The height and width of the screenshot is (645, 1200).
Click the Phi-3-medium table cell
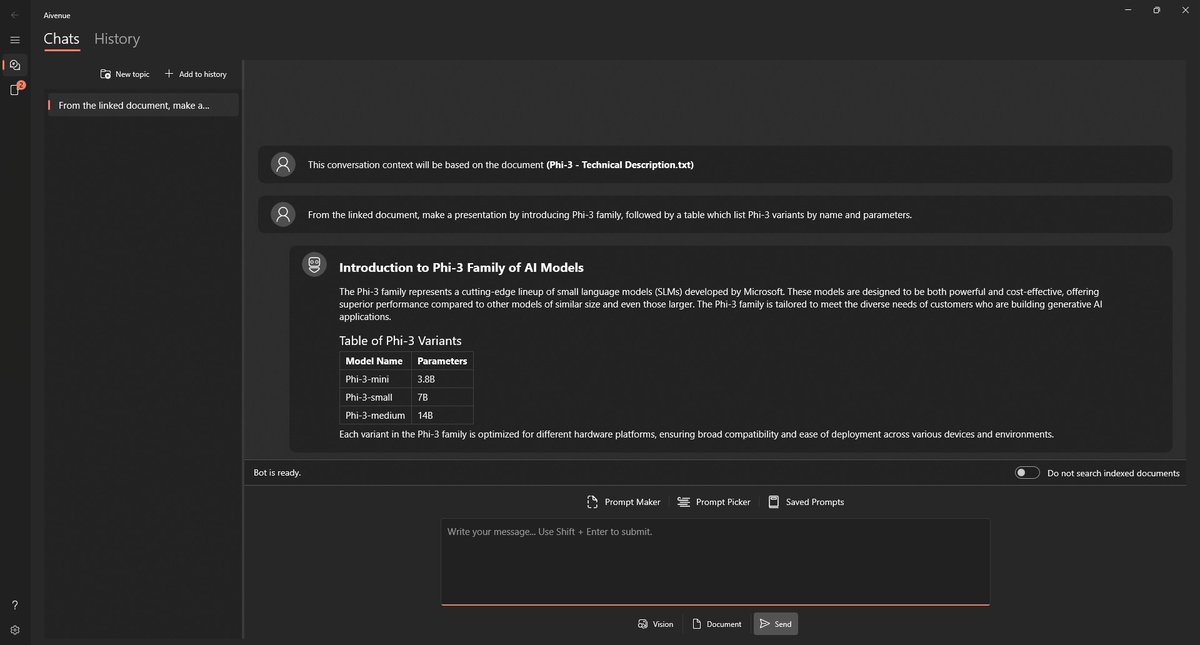click(375, 415)
